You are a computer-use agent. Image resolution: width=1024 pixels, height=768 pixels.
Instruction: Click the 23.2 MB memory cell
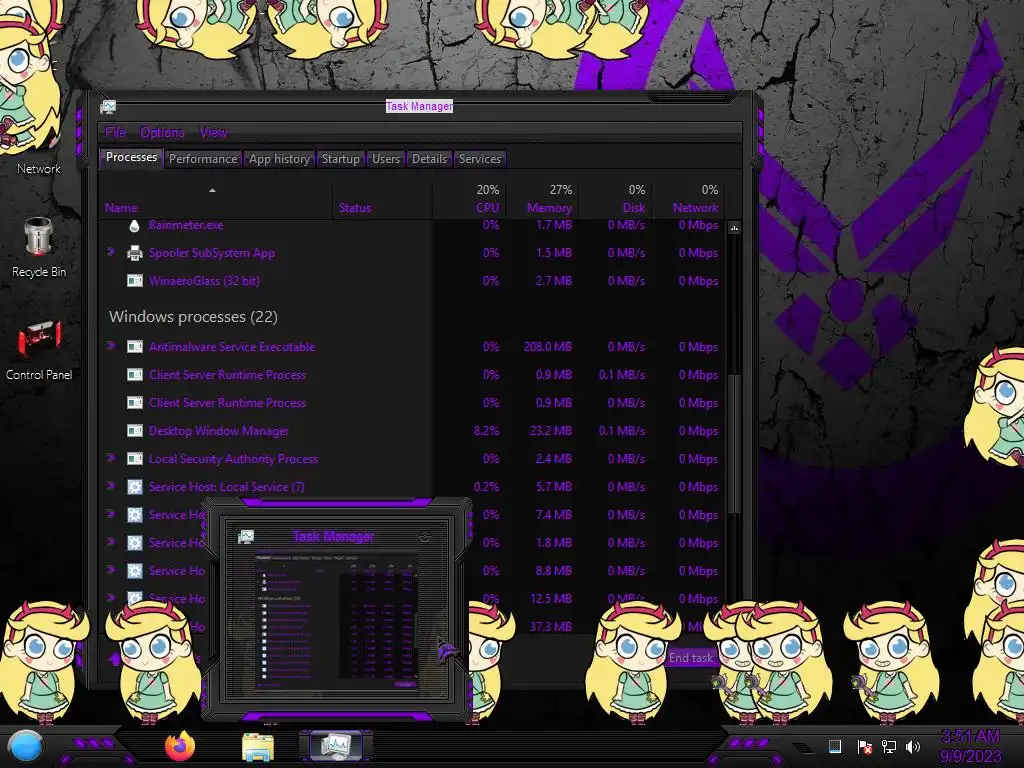[x=551, y=431]
